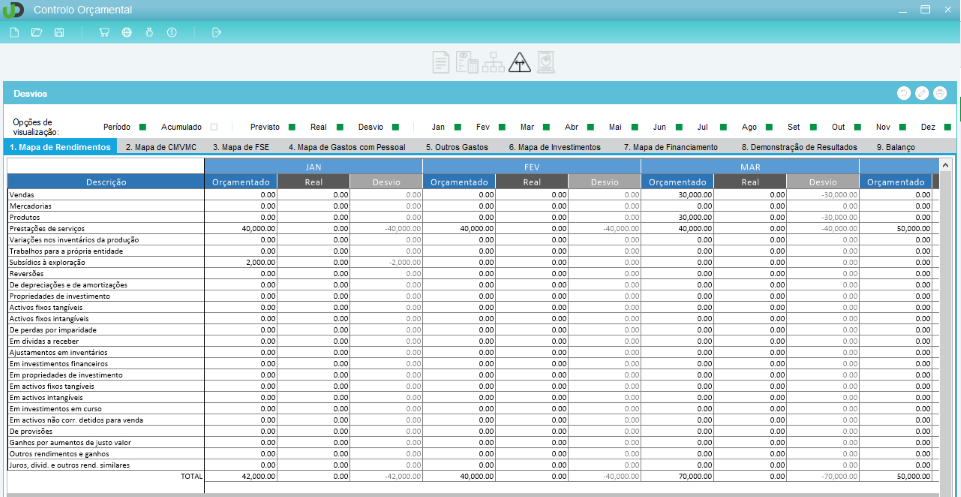
Task: Toggle the Desvio view checkbox
Action: [x=395, y=127]
